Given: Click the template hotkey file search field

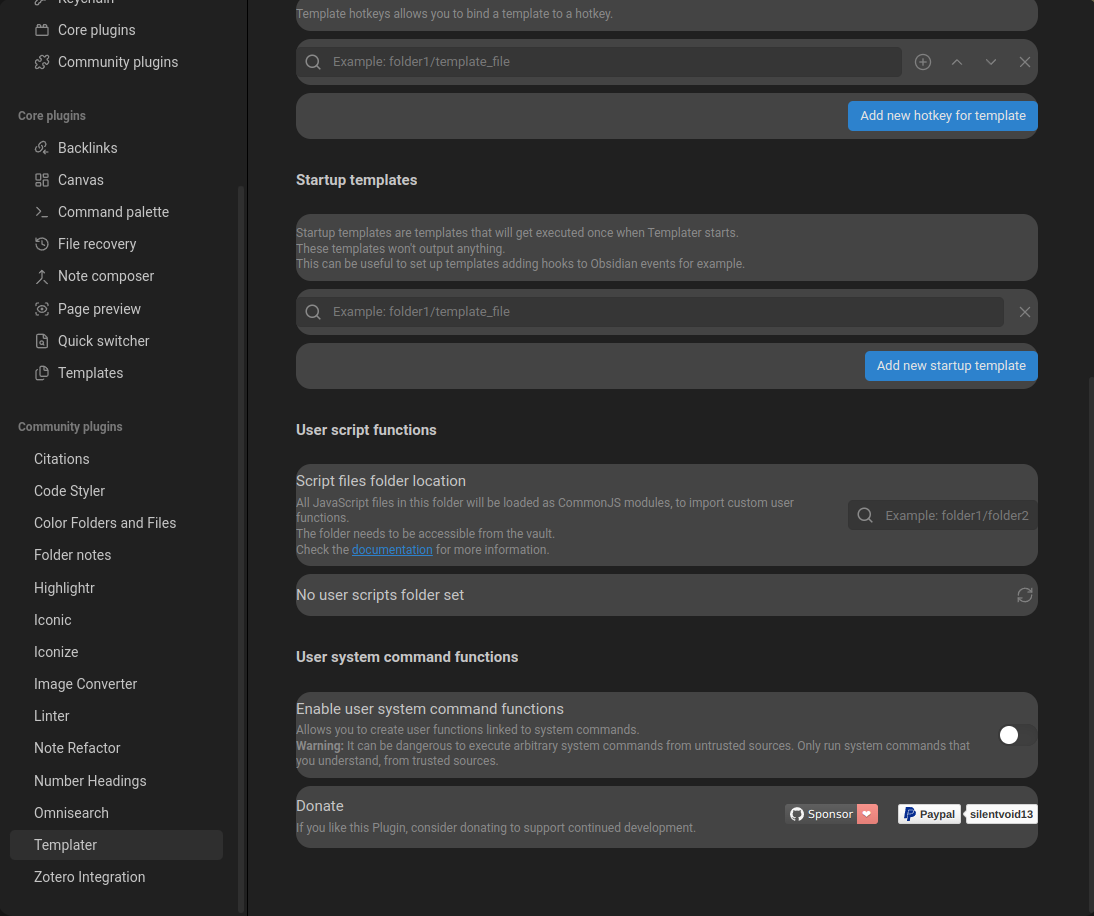Looking at the screenshot, I should [610, 62].
